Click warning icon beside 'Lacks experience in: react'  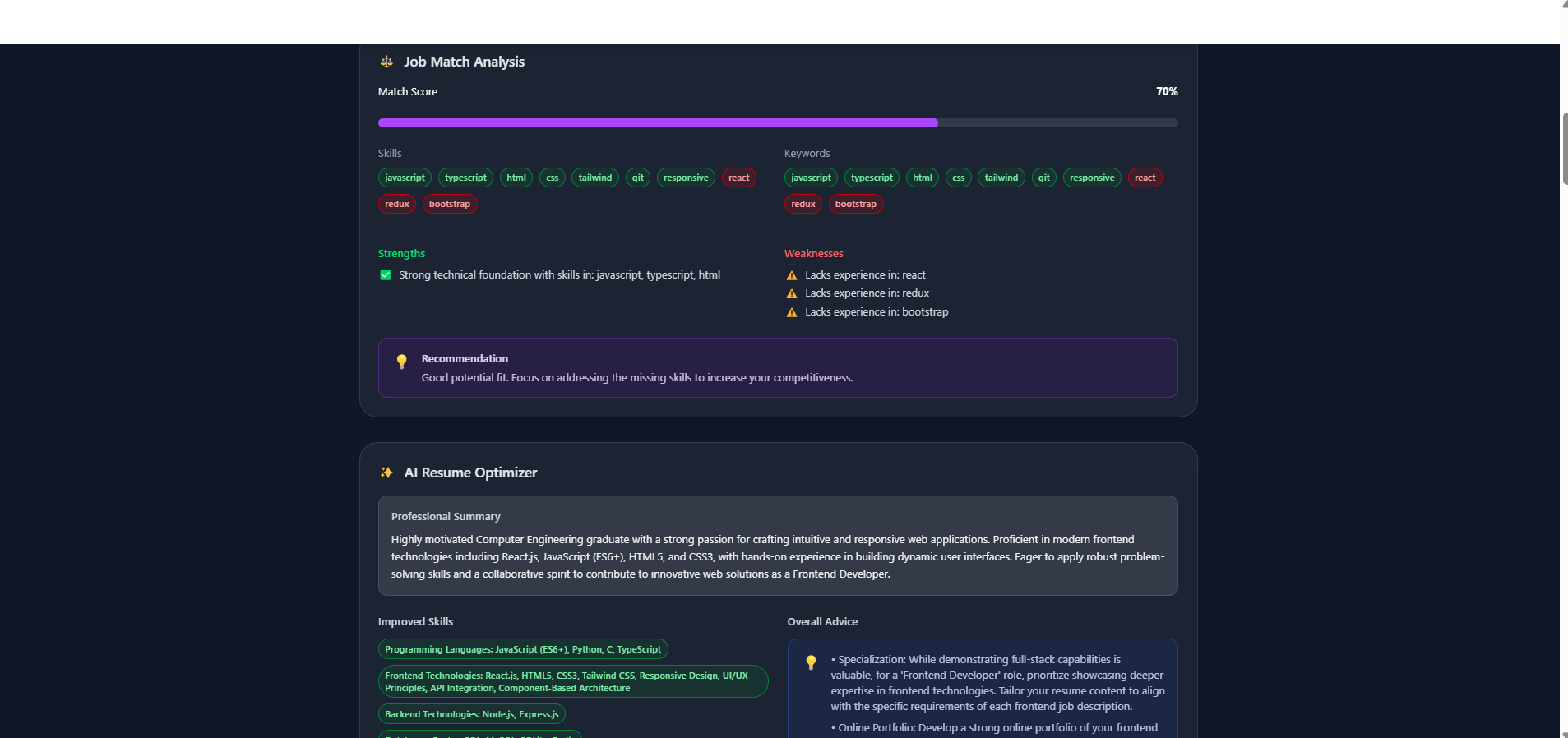click(x=792, y=275)
